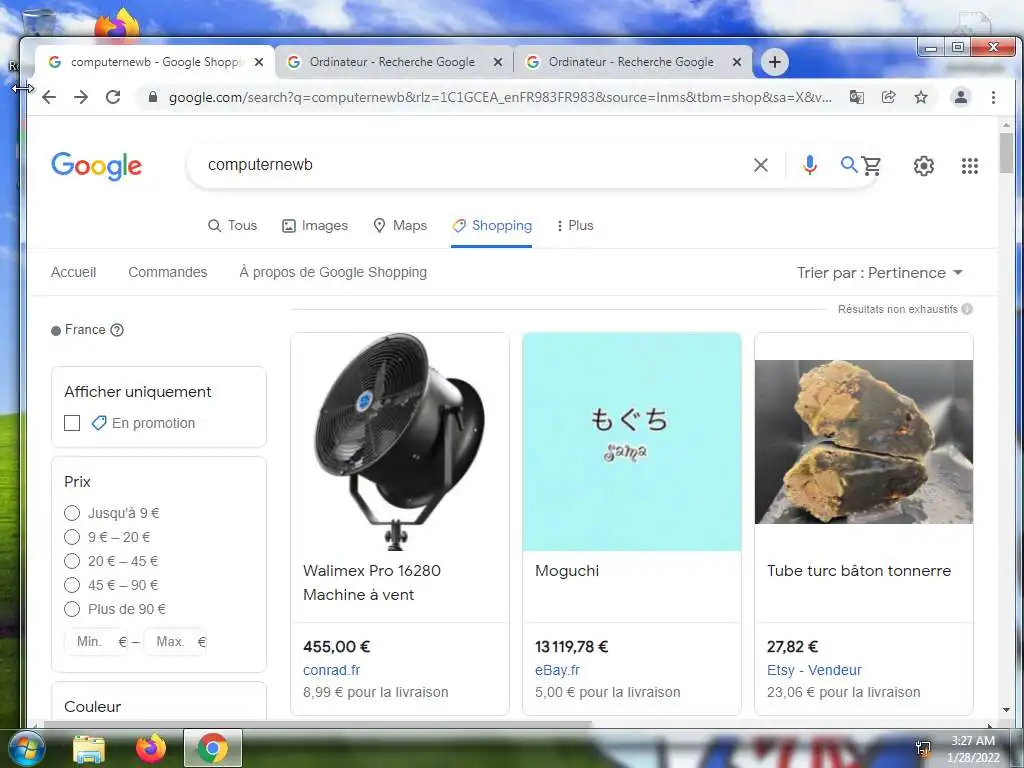
Task: Select the address bar URL
Action: tap(500, 97)
